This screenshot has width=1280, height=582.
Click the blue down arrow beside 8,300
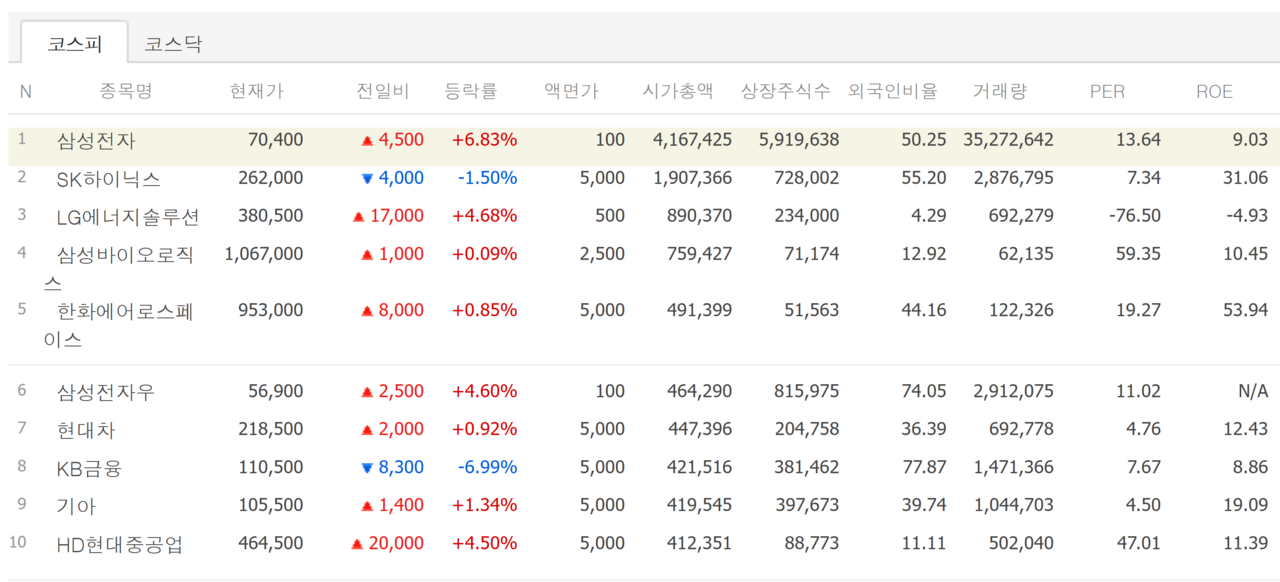367,468
